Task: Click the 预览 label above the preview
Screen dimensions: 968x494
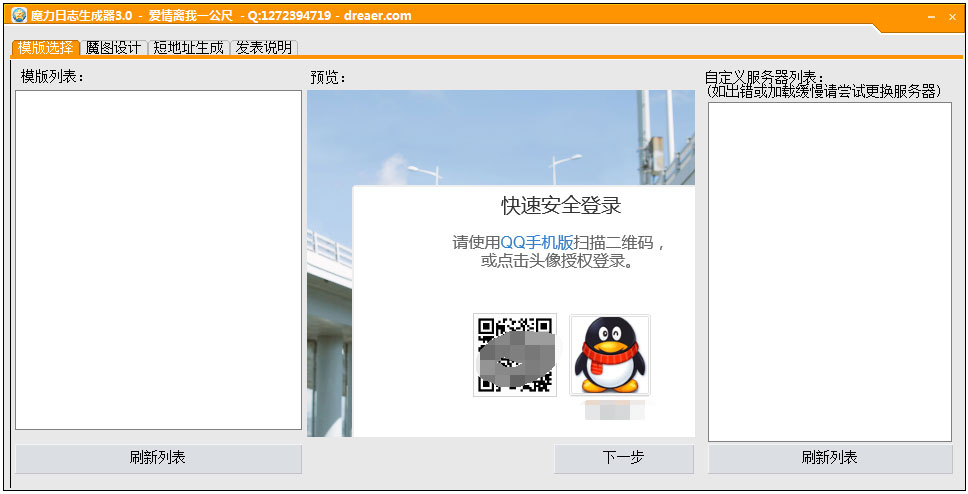Action: [x=328, y=76]
